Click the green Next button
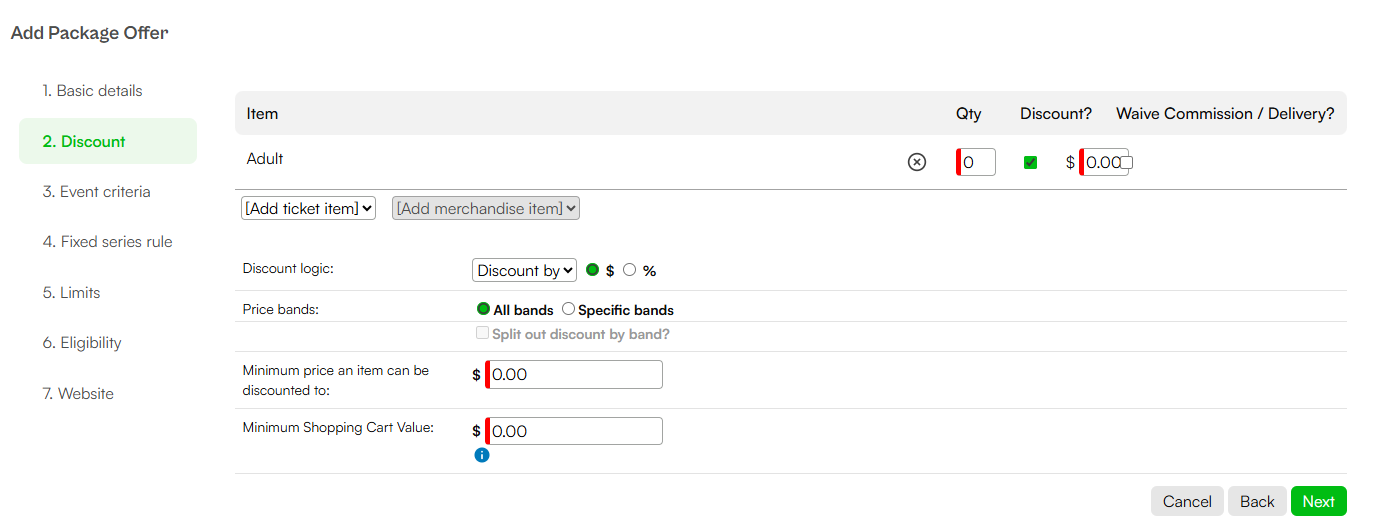This screenshot has width=1384, height=531. (x=1318, y=501)
